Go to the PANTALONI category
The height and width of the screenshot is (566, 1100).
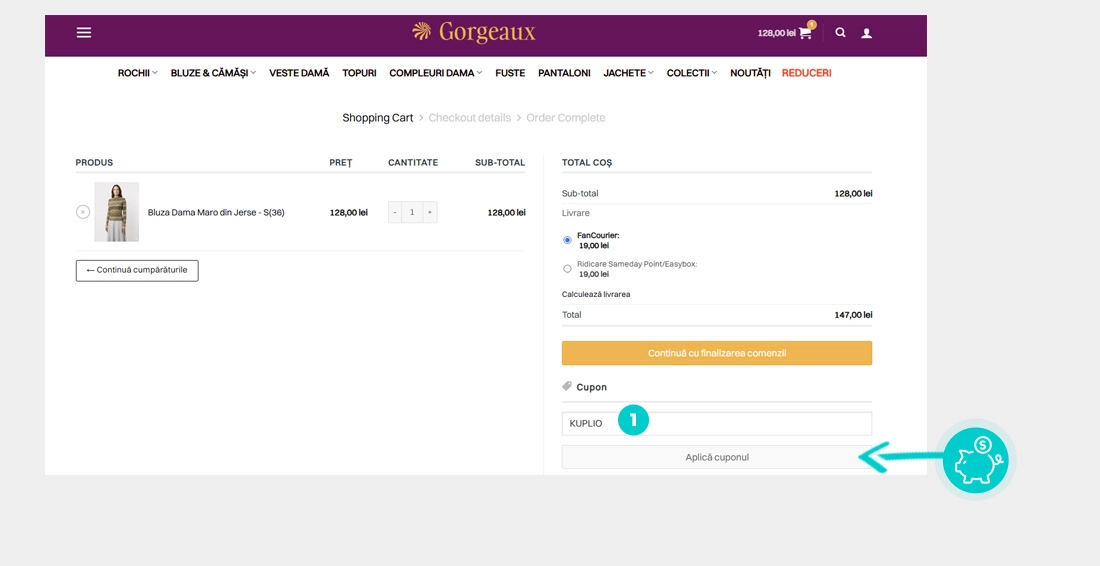pyautogui.click(x=564, y=73)
